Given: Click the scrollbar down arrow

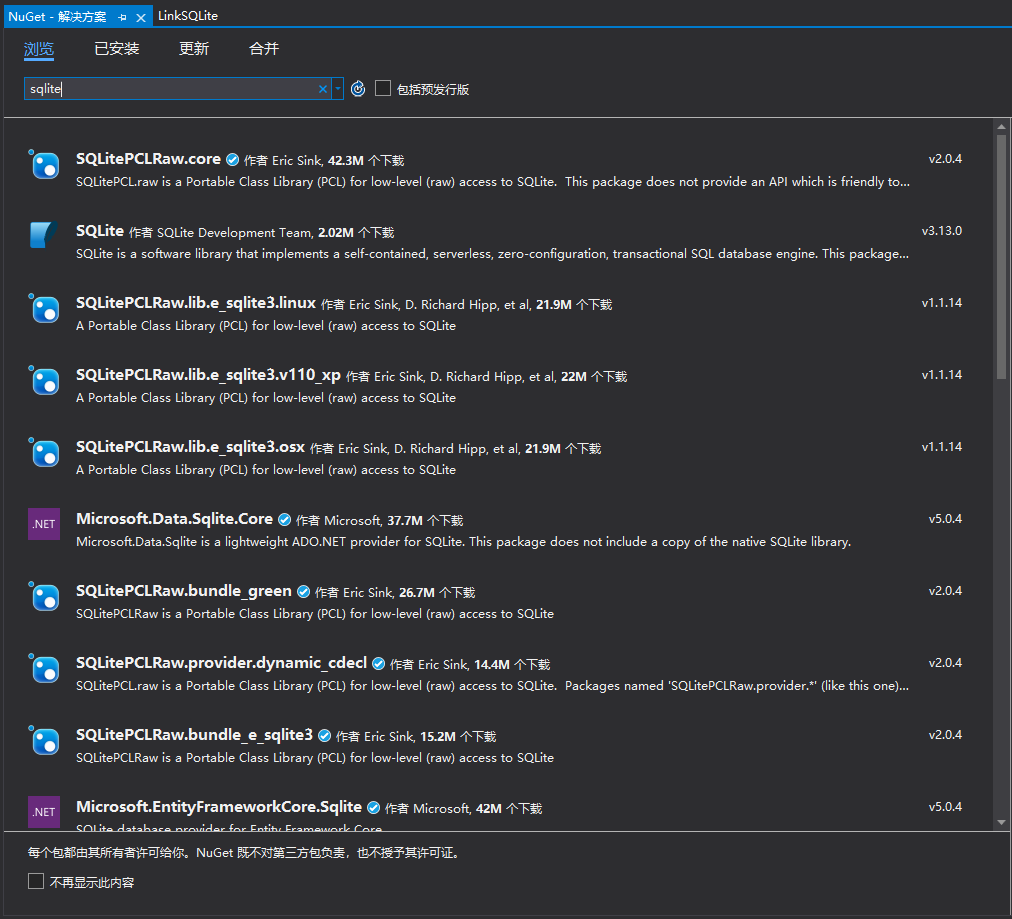Looking at the screenshot, I should point(1001,823).
